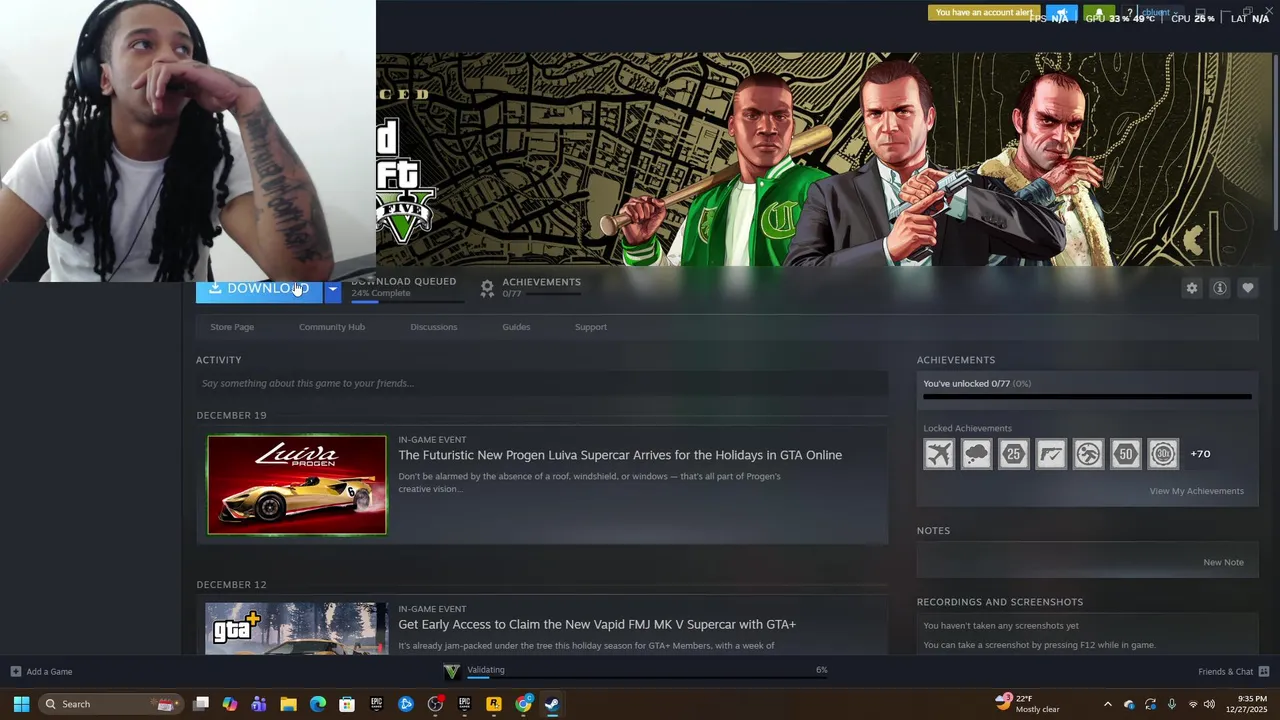Open the Futuristic New Progen Luiva Supercar article

point(620,455)
